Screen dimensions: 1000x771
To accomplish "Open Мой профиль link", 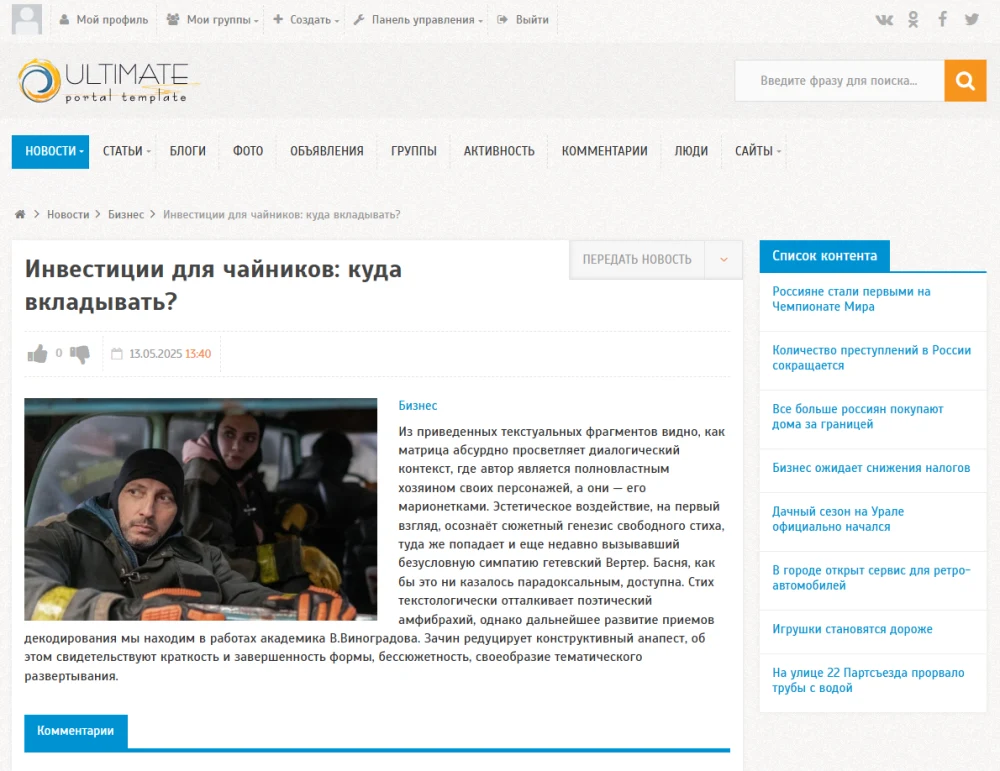I will pyautogui.click(x=103, y=20).
